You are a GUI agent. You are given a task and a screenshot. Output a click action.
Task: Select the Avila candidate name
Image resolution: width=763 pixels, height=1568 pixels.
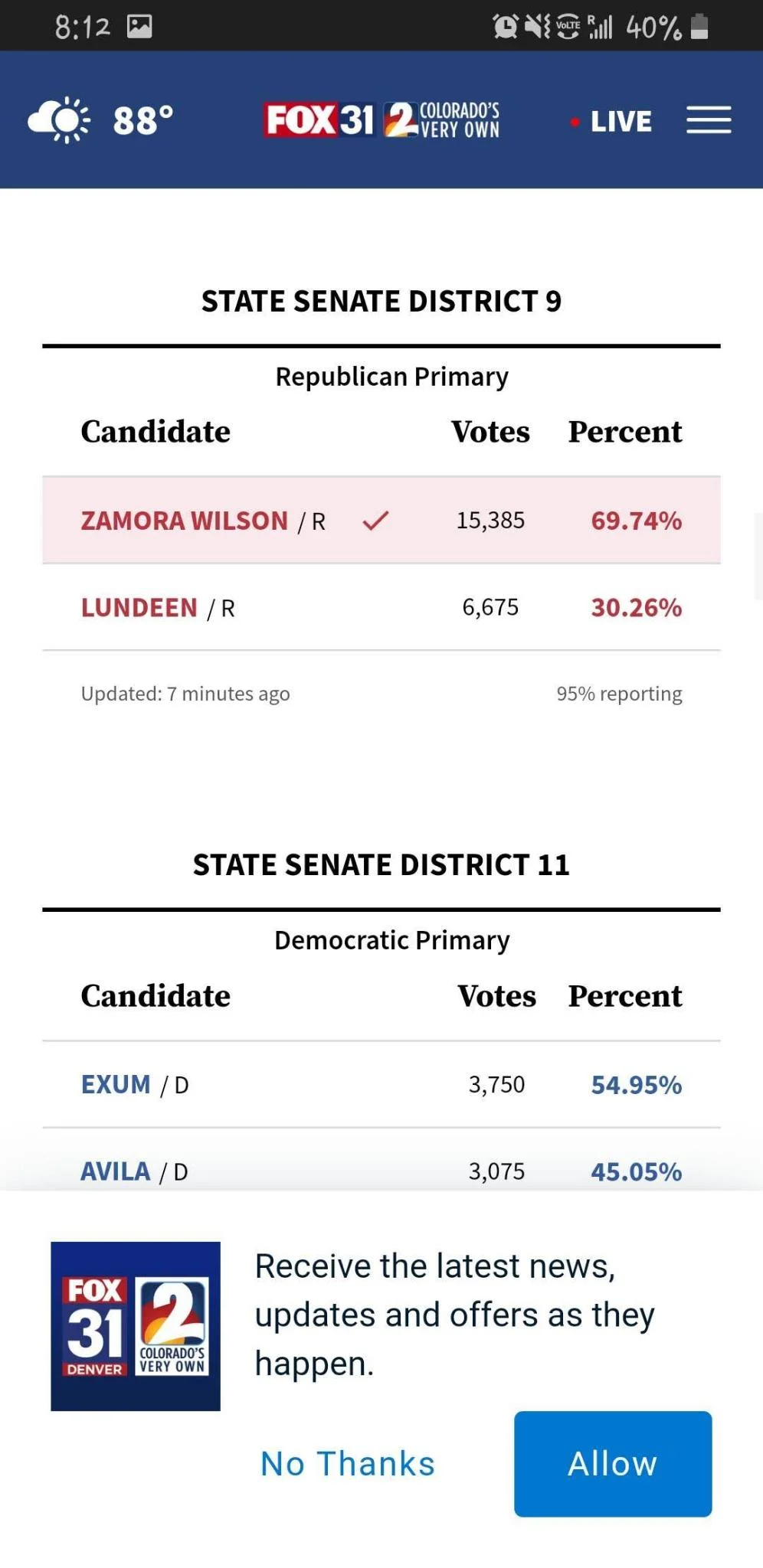coord(116,1171)
